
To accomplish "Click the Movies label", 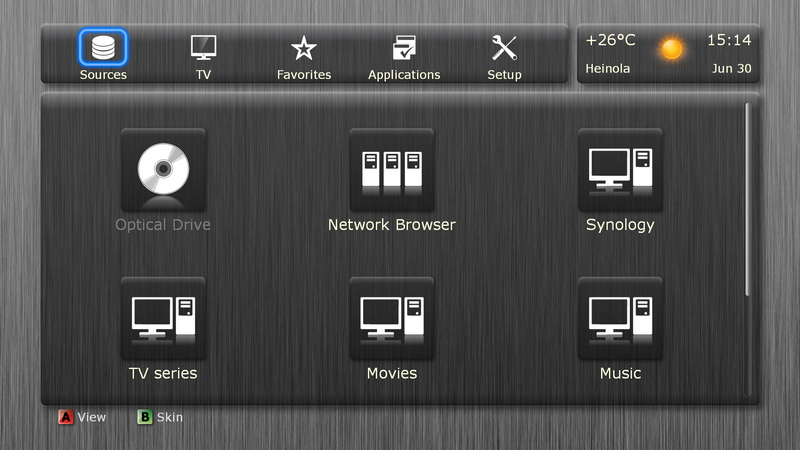I will [x=392, y=373].
